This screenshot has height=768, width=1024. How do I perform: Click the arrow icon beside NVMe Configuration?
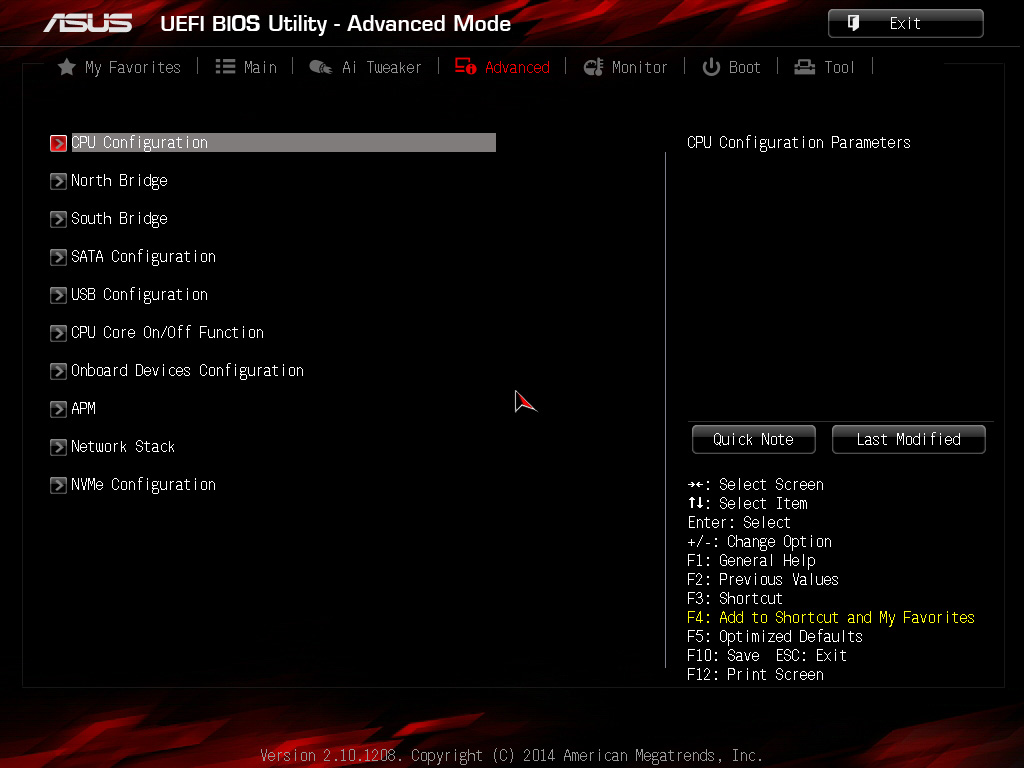click(x=58, y=485)
